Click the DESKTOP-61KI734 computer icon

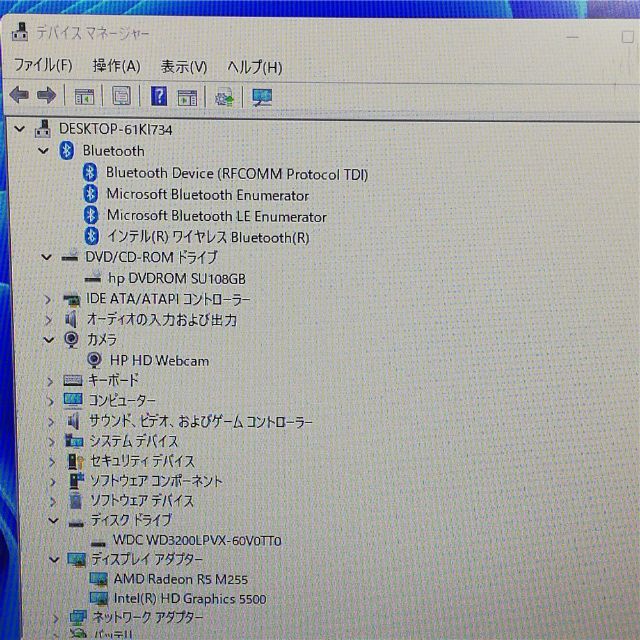42,129
